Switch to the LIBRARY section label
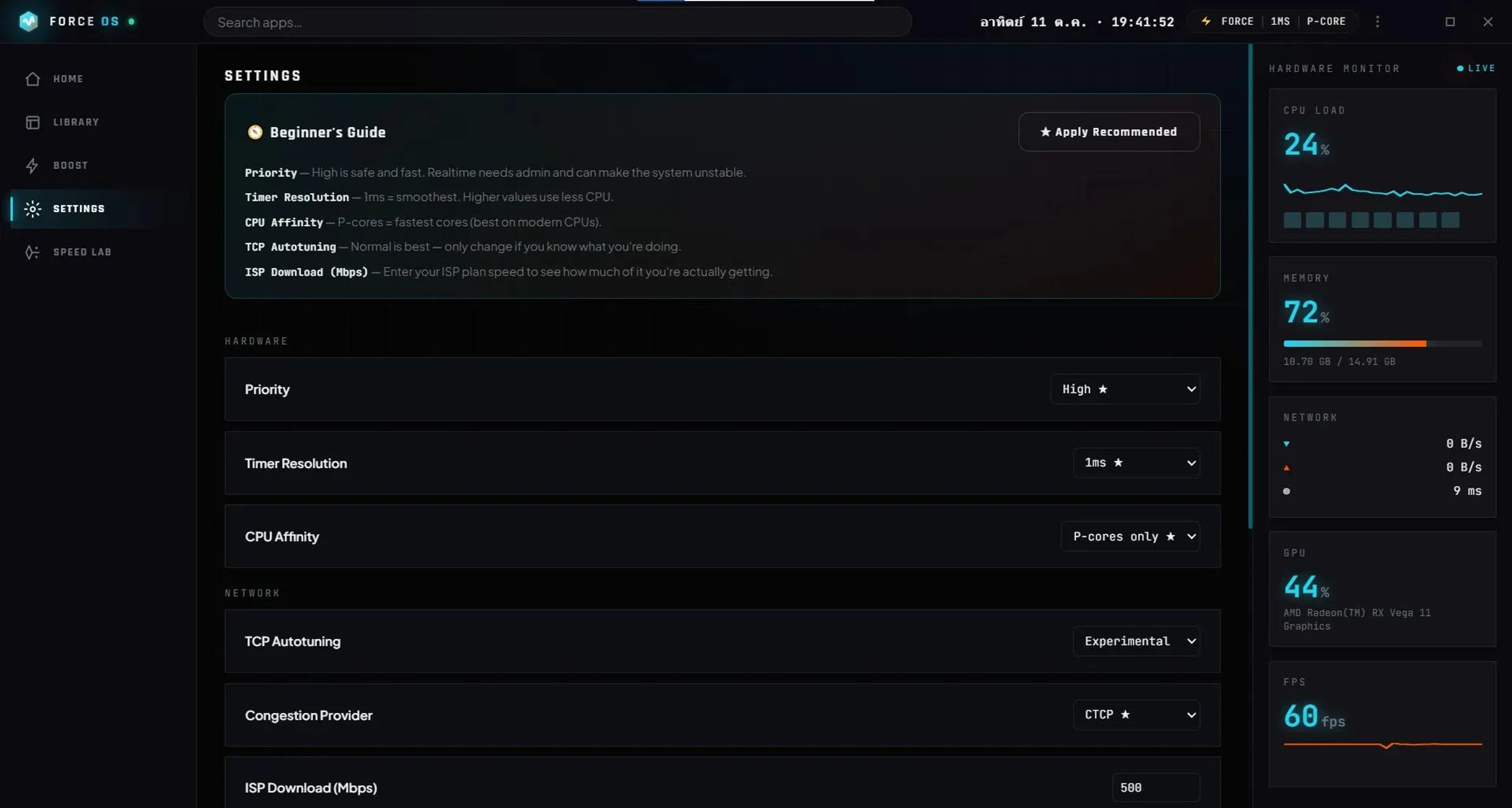Screen dimensions: 1512x808 pyautogui.click(x=76, y=122)
